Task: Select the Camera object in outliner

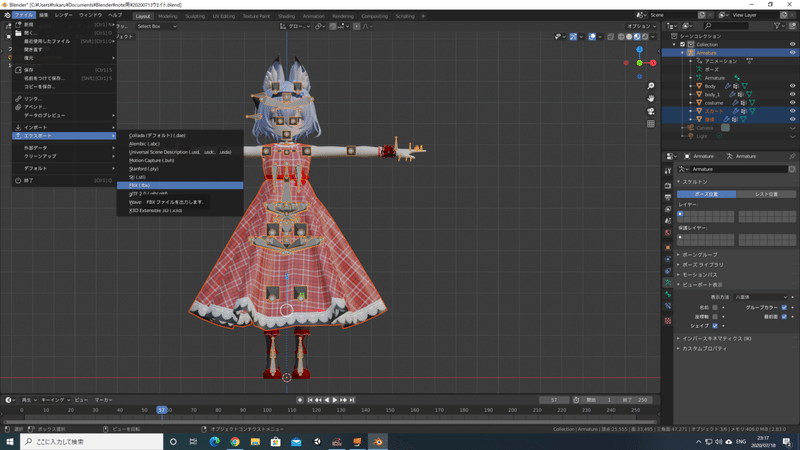Action: 705,128
